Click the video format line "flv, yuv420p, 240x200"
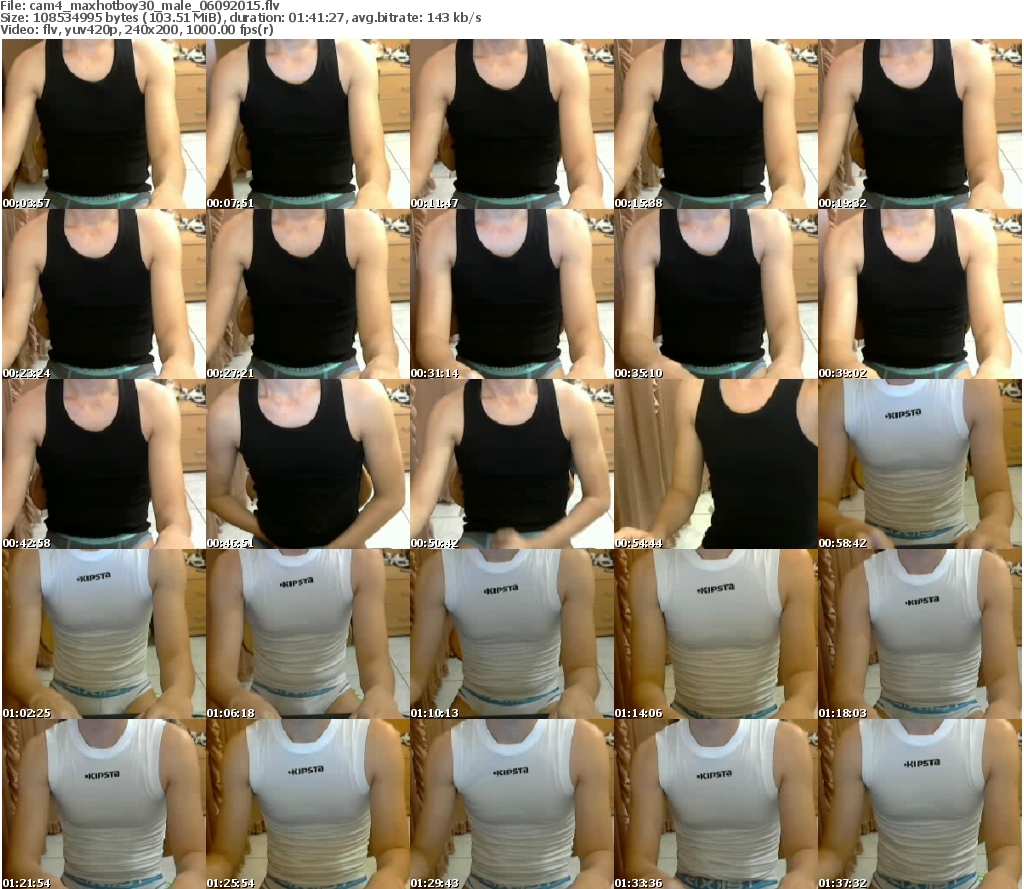Screen dimensions: 1024x889 click(x=110, y=30)
